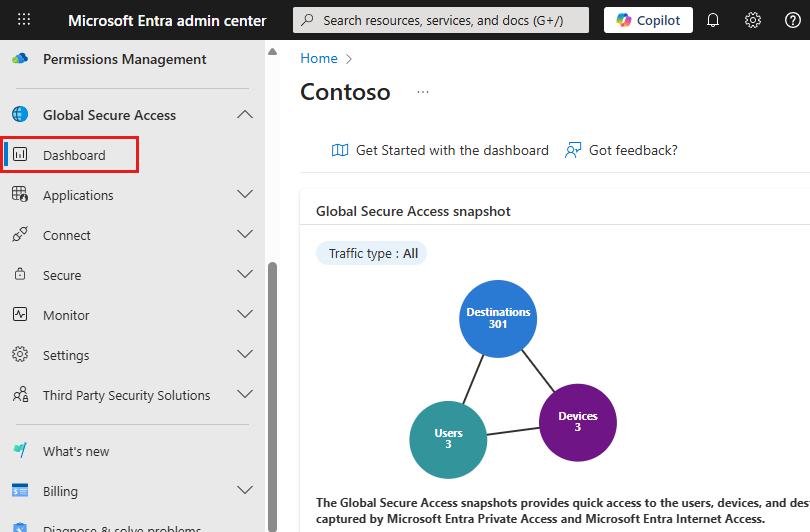The width and height of the screenshot is (810, 532).
Task: Expand the Connect menu chevron
Action: coord(245,235)
